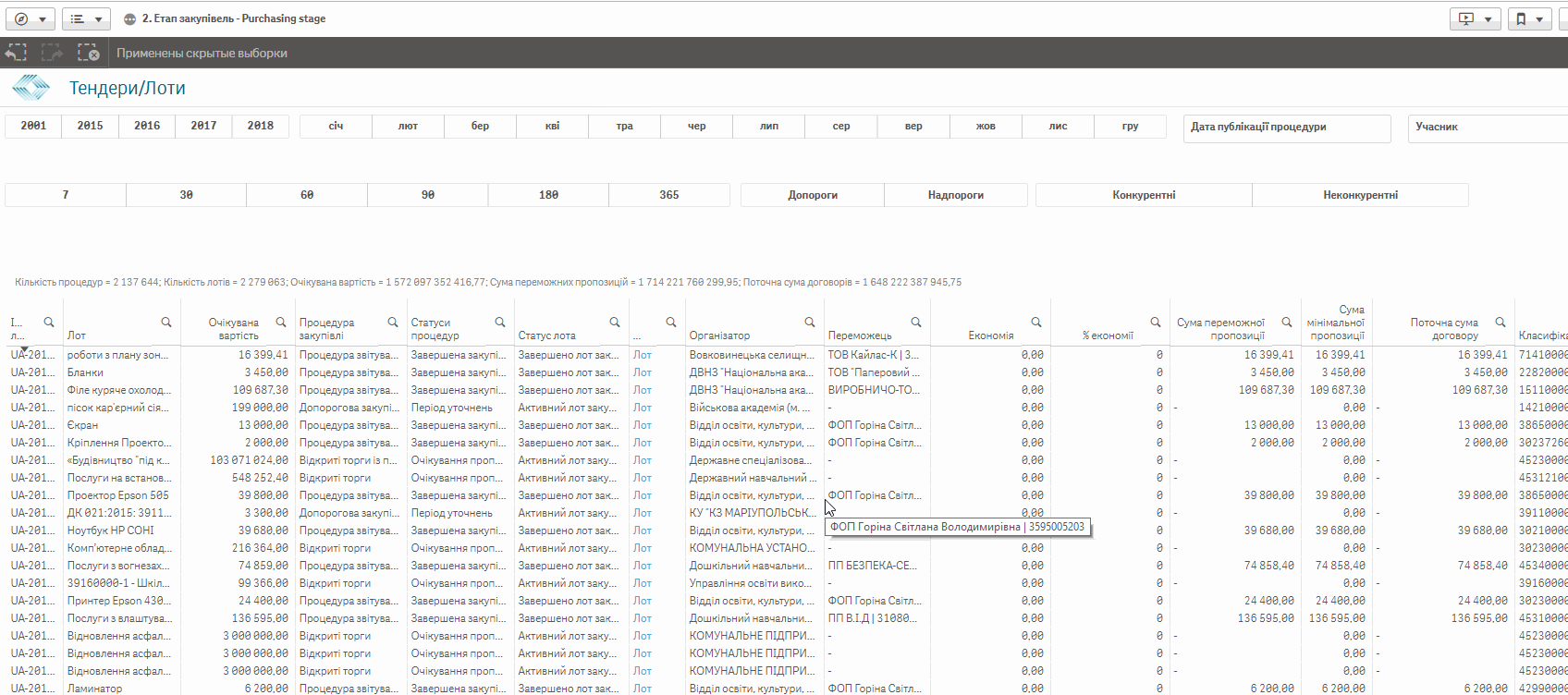Search the Організатор column
1568x695 pixels.
point(810,323)
